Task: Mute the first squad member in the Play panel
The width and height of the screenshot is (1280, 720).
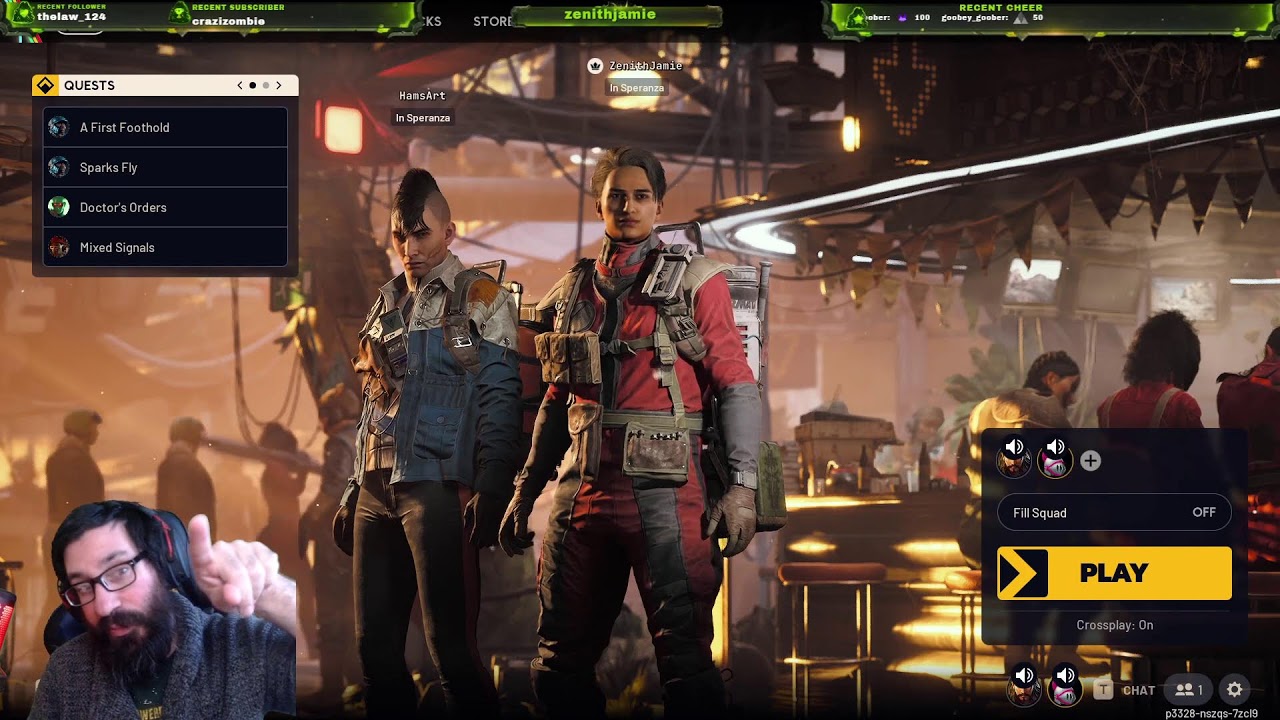Action: (x=1014, y=459)
